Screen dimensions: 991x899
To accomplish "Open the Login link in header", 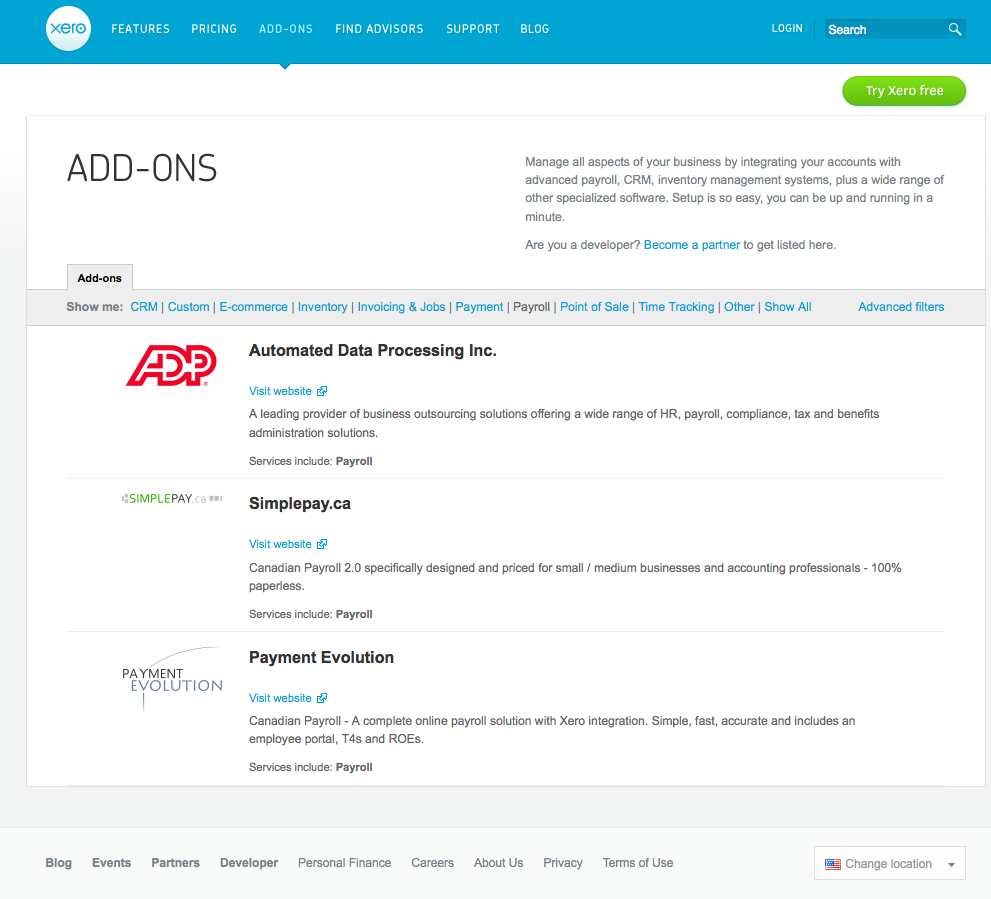I will [787, 29].
